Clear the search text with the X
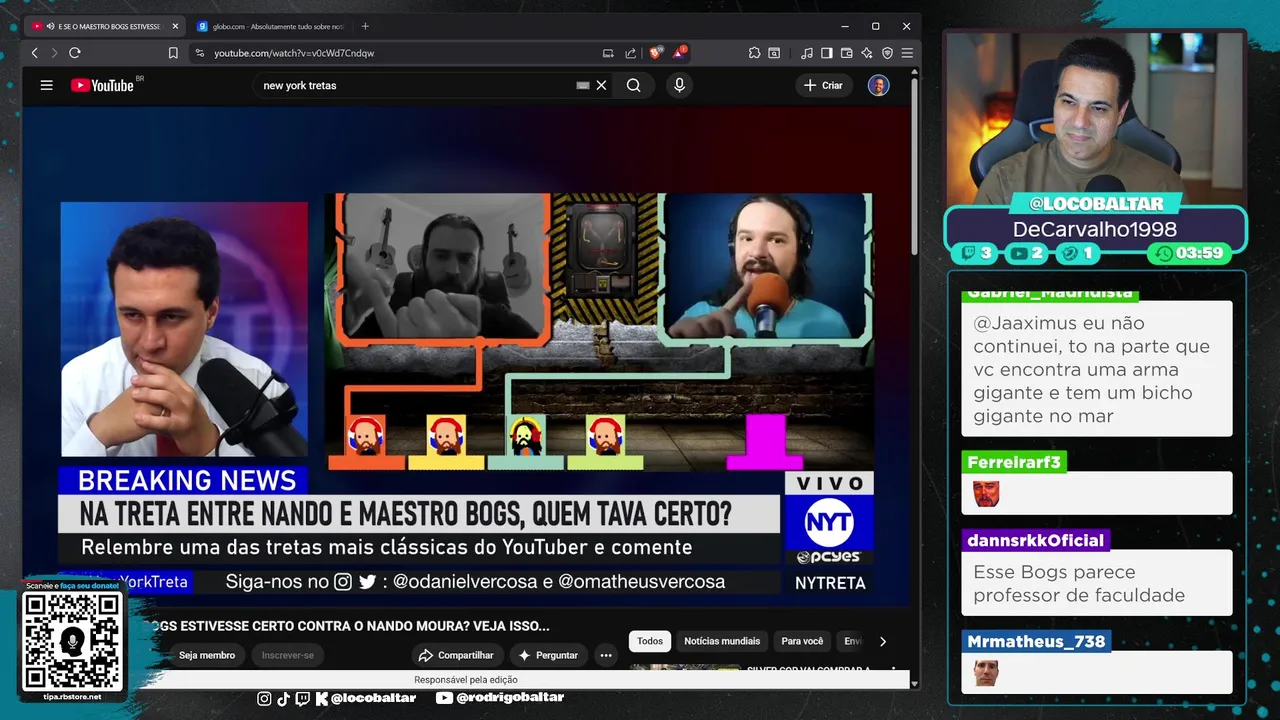The height and width of the screenshot is (720, 1280). pyautogui.click(x=601, y=85)
